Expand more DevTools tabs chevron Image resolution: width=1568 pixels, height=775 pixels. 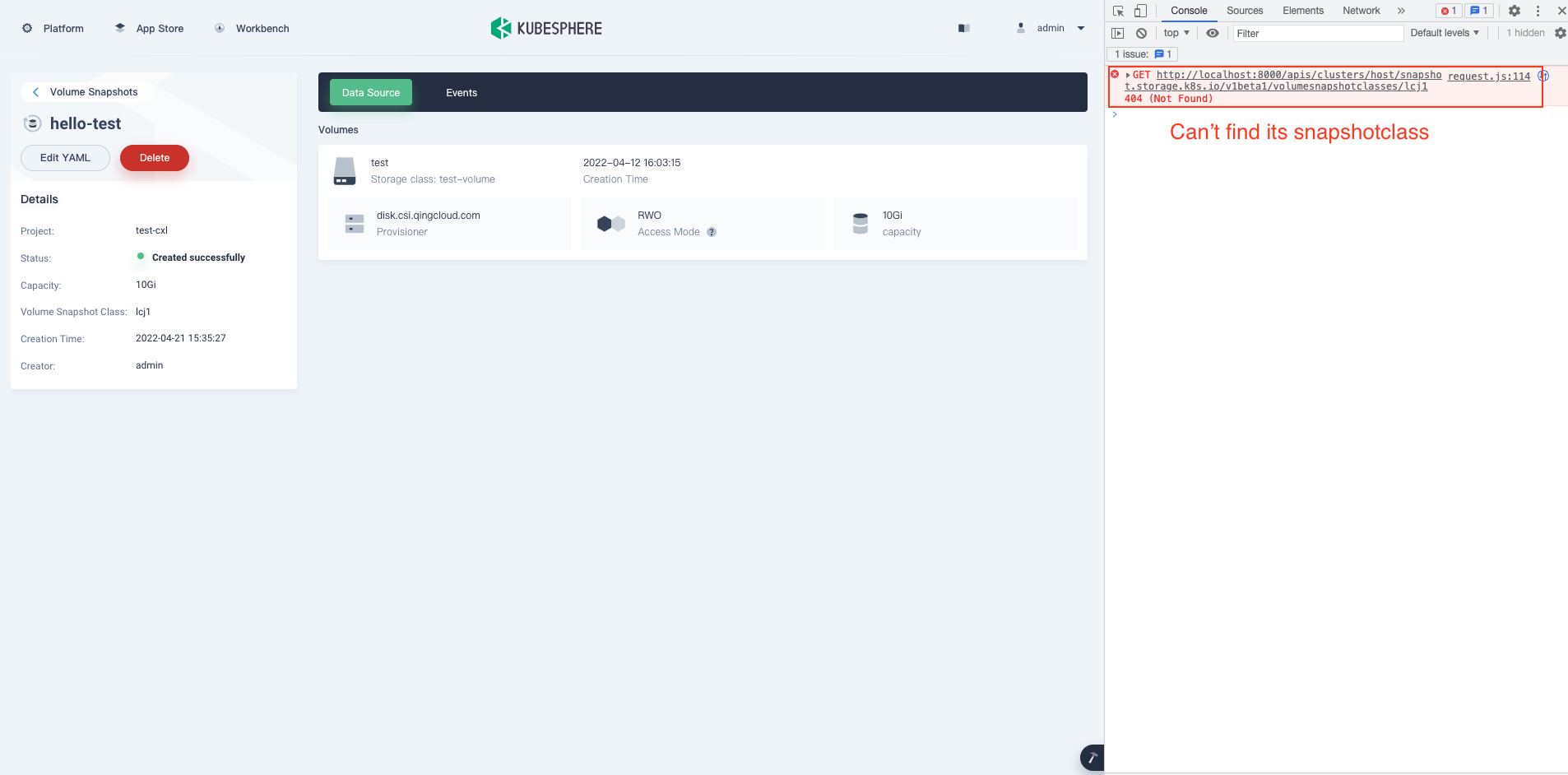(1401, 11)
